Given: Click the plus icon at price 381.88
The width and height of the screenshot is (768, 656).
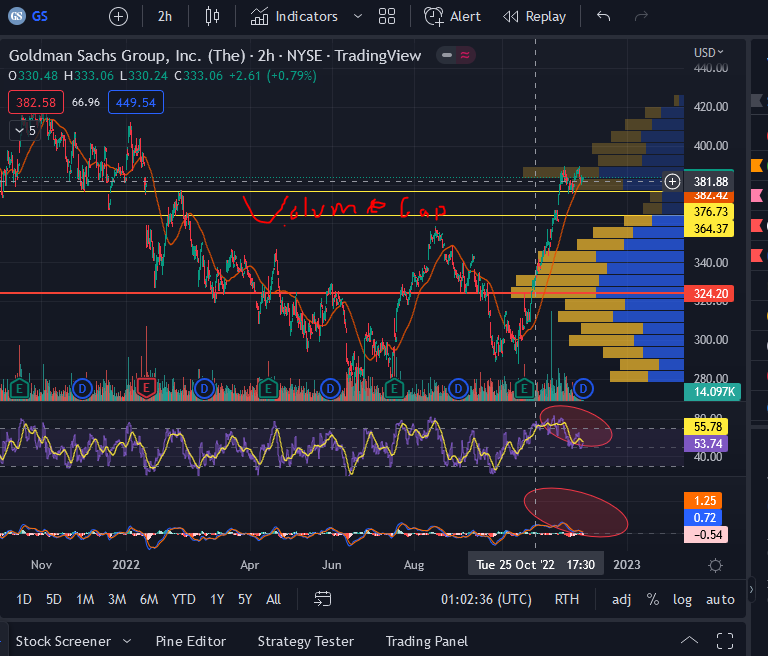Looking at the screenshot, I should tap(672, 182).
